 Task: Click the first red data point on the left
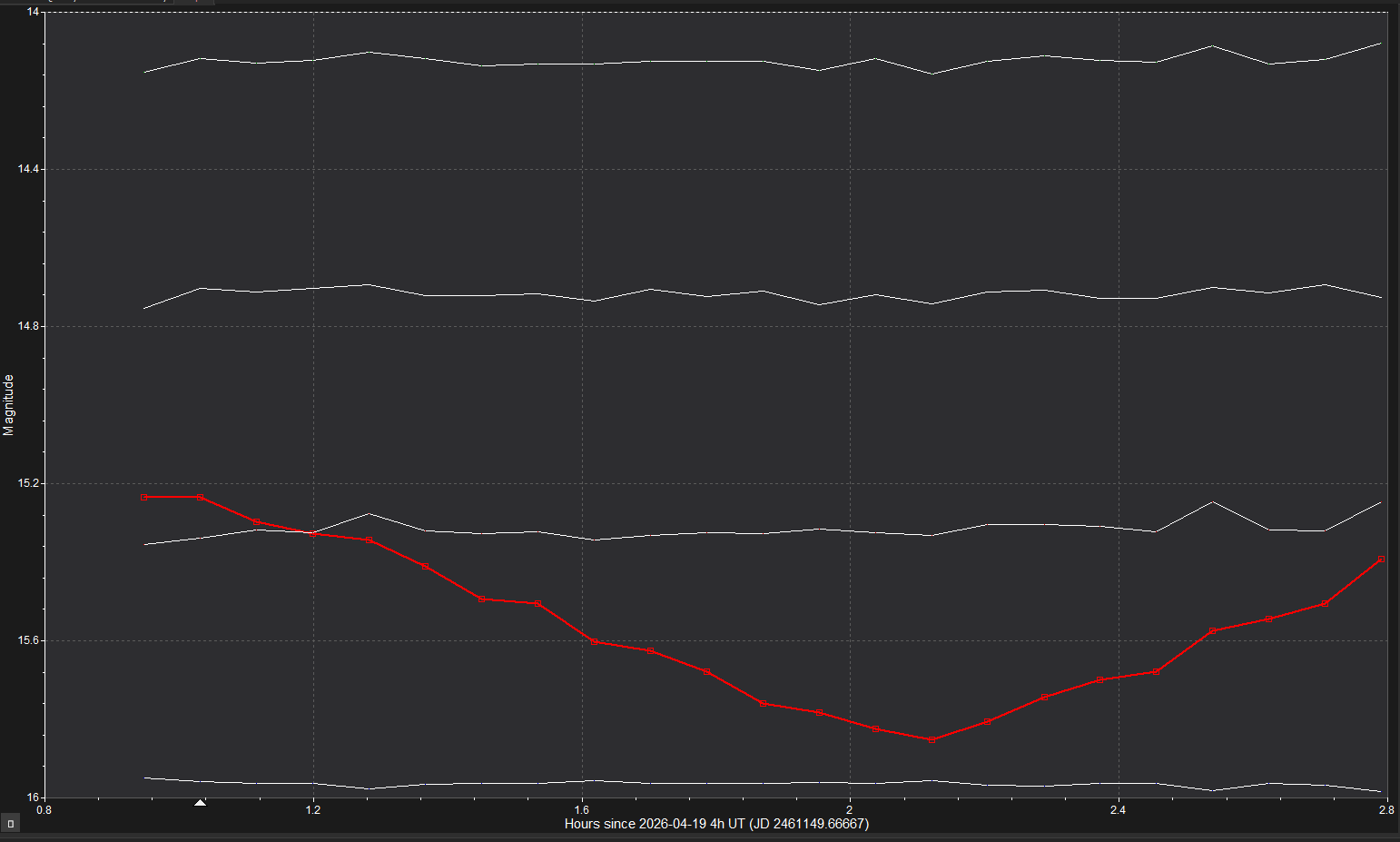click(x=144, y=497)
